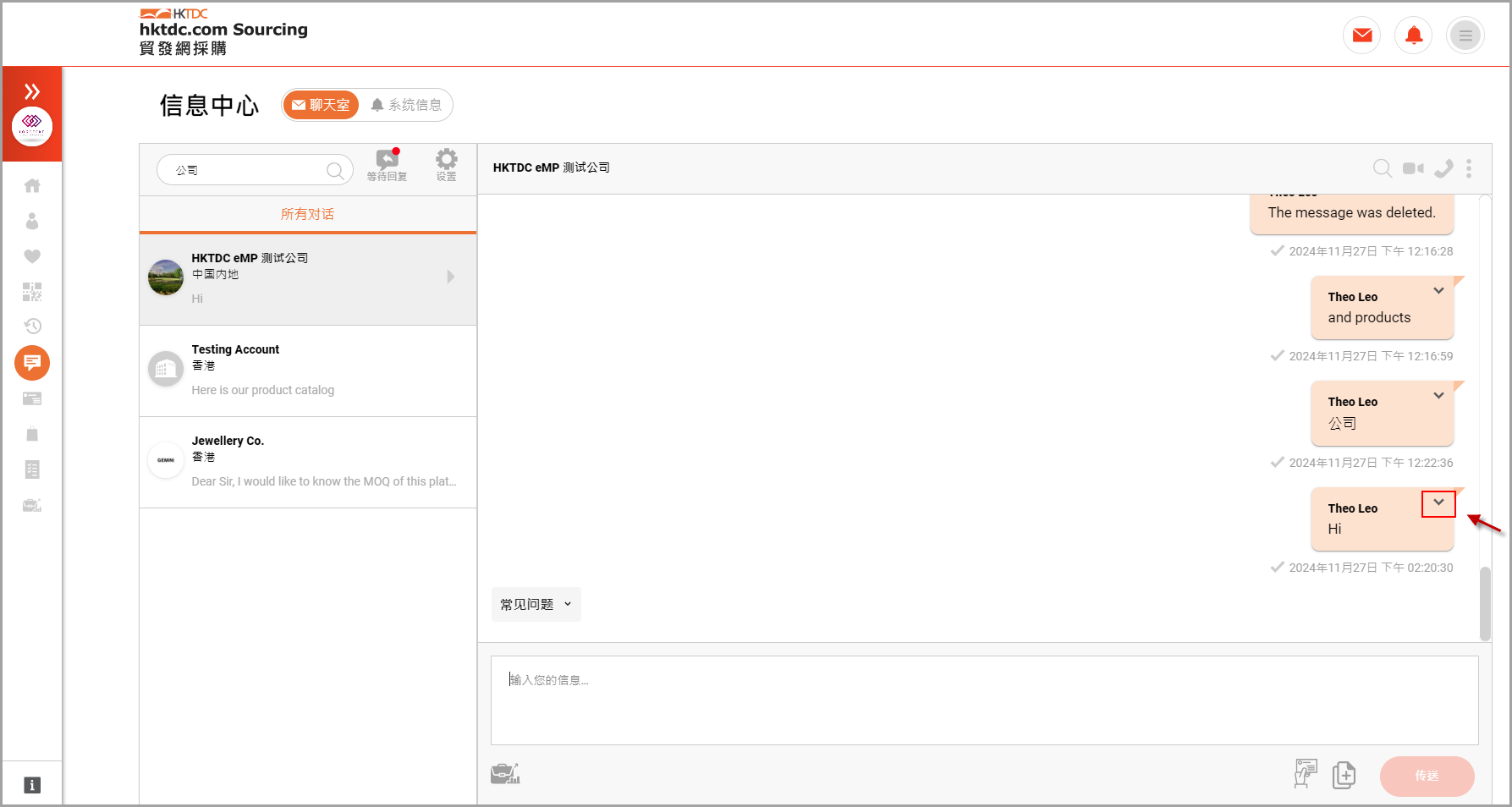The height and width of the screenshot is (807, 1512).
Task: Open dropdown on 'Hi' message bubble
Action: point(1438,502)
